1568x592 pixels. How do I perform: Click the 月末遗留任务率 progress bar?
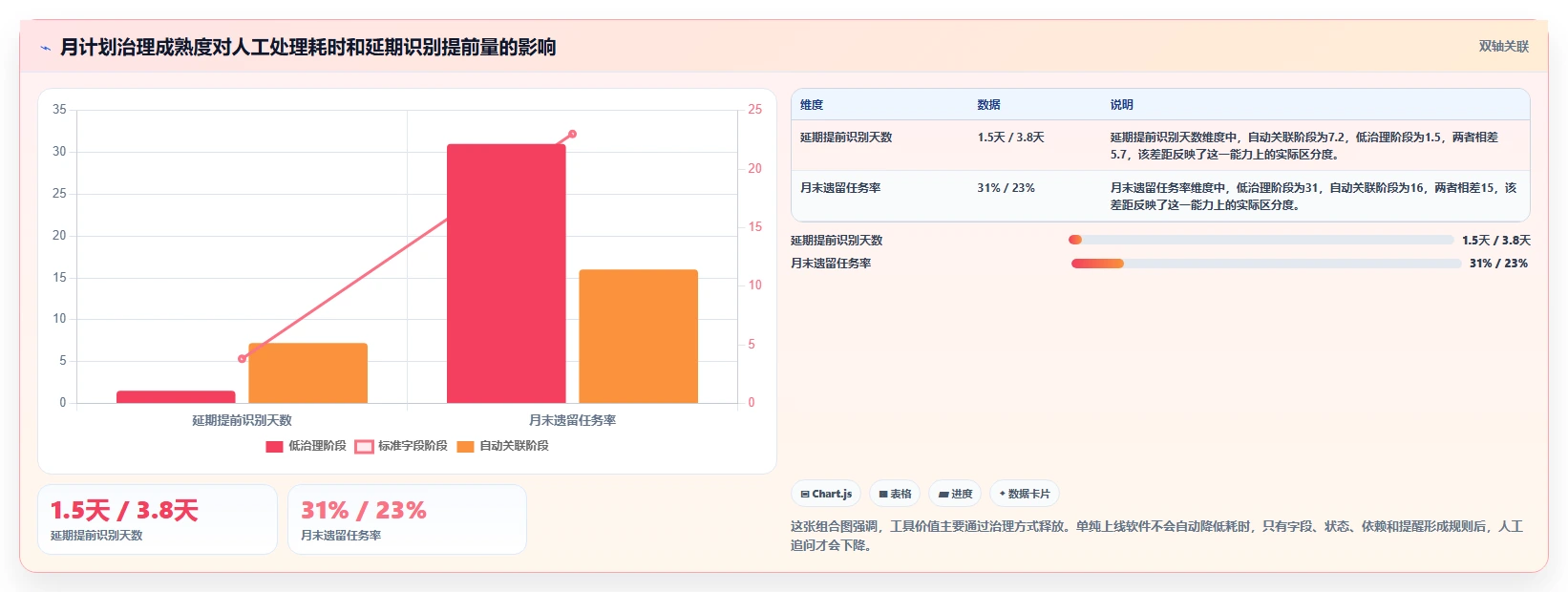(1266, 264)
